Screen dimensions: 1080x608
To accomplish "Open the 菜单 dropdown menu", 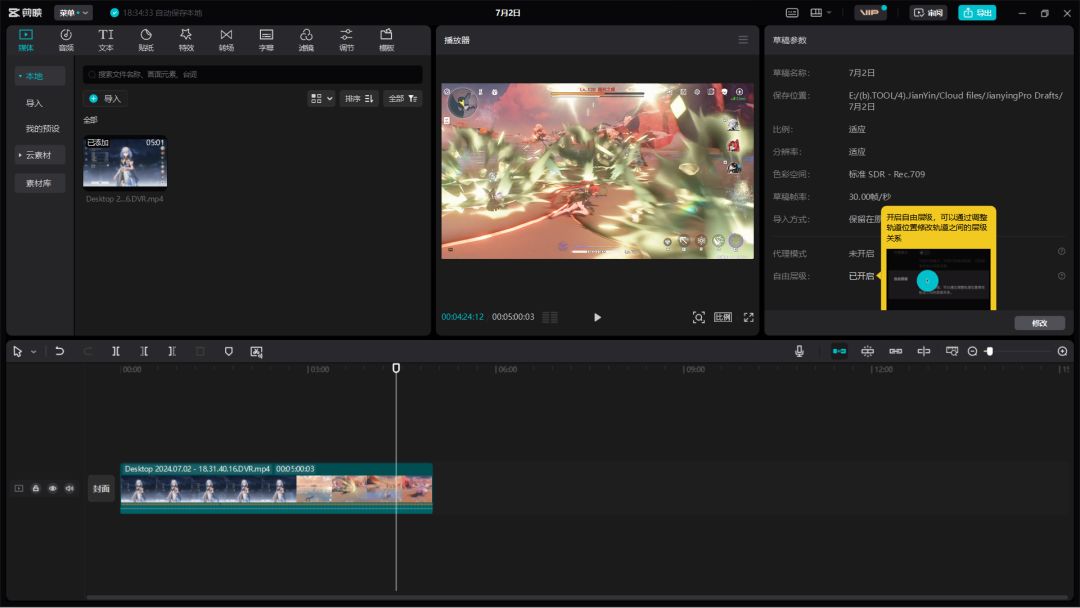I will tap(72, 13).
